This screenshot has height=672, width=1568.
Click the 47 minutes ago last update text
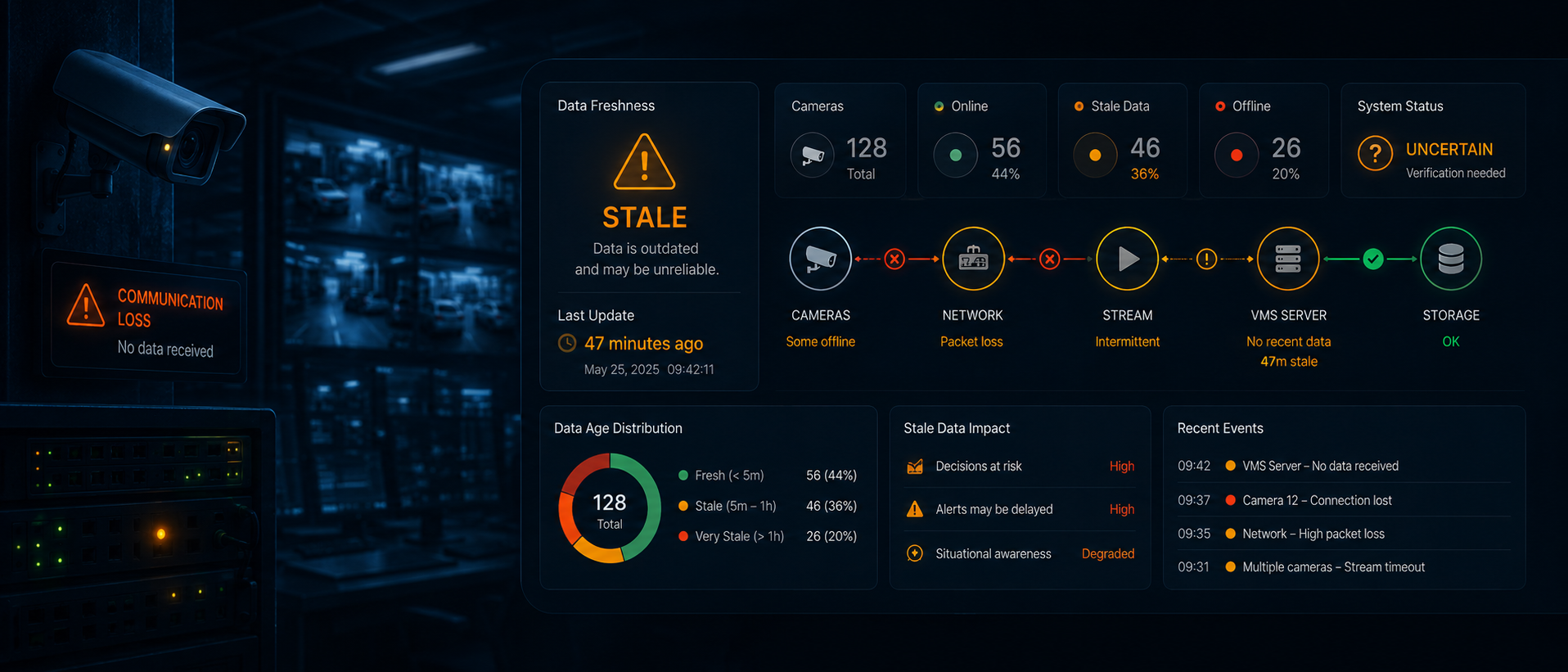[643, 344]
